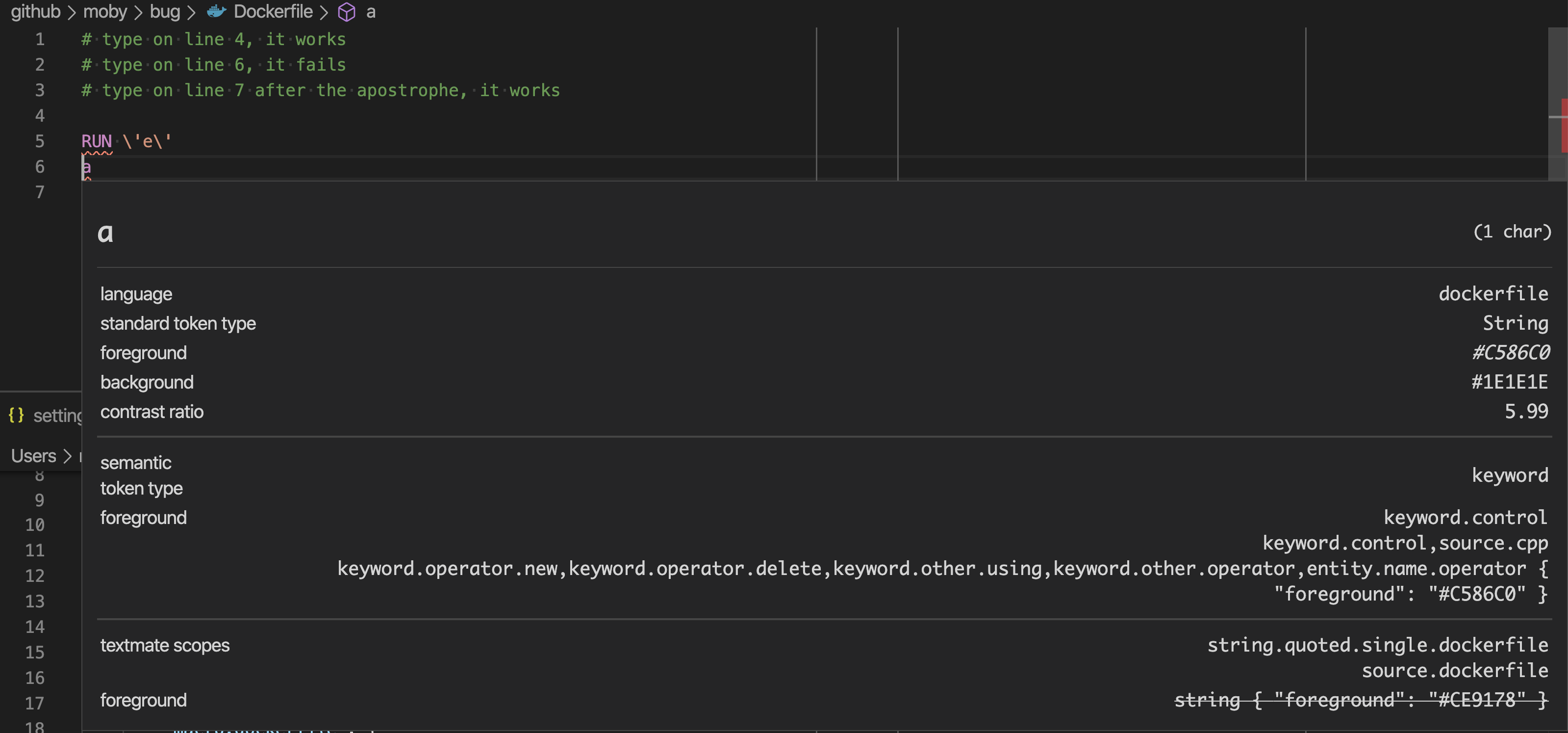Click the strikethrough #CE9178 theme rule

tap(1361, 700)
